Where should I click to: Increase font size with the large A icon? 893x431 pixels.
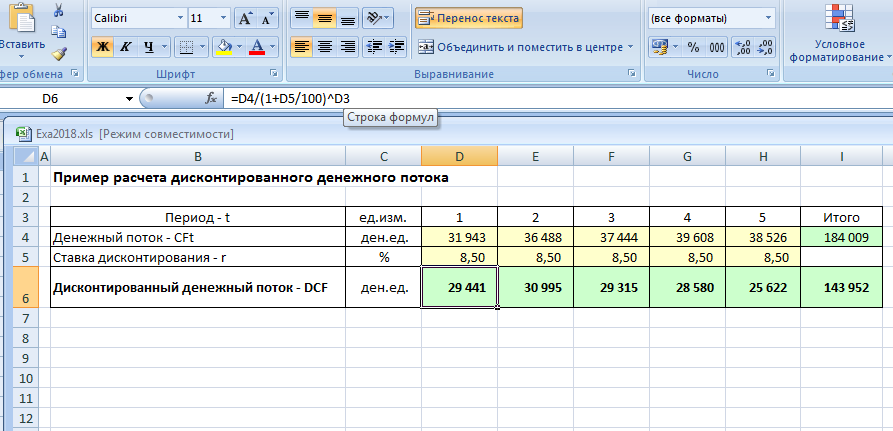pos(244,19)
